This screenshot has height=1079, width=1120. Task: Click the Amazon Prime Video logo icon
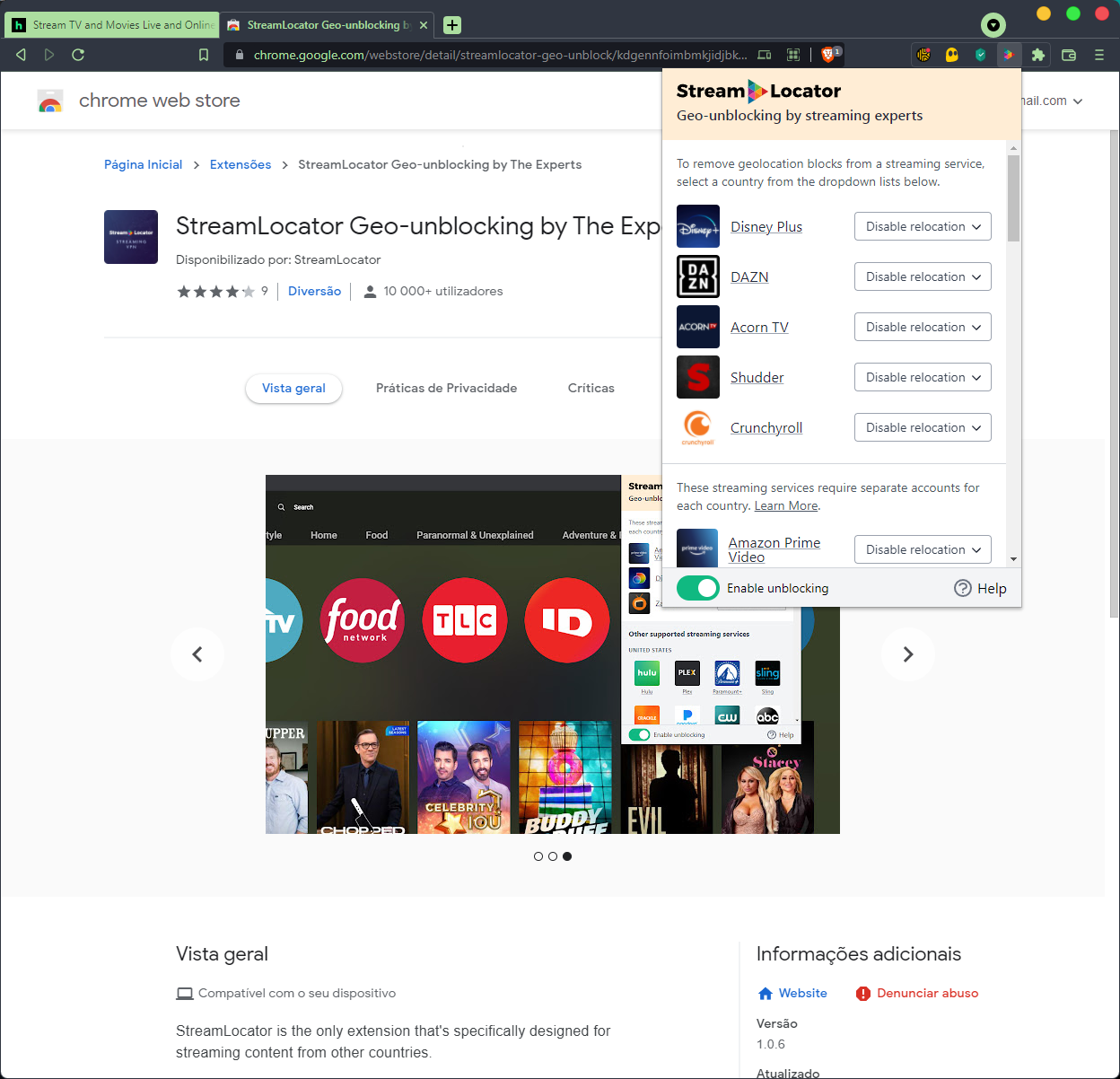[x=697, y=548]
